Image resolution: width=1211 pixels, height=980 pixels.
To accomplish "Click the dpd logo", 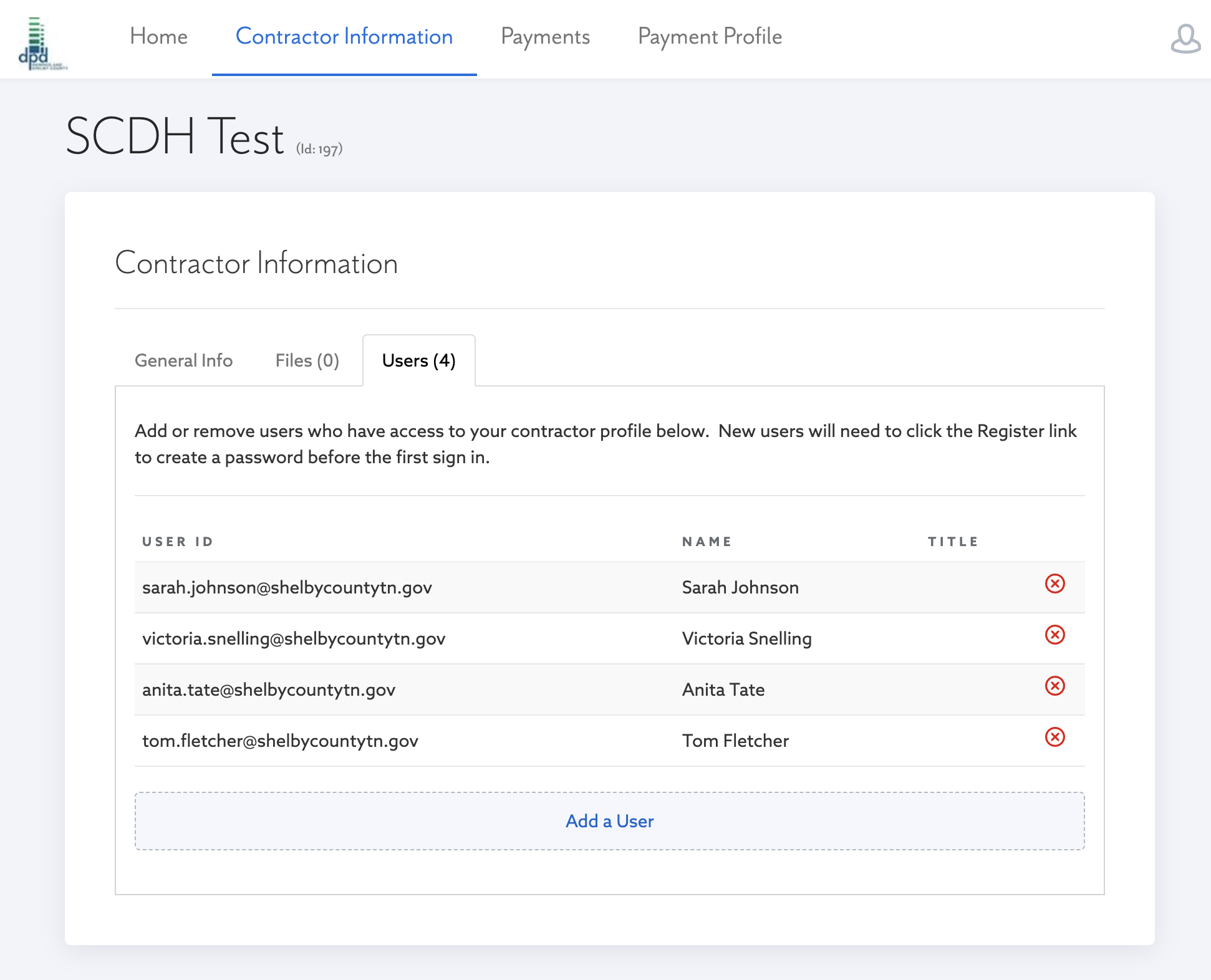I will coord(41,44).
